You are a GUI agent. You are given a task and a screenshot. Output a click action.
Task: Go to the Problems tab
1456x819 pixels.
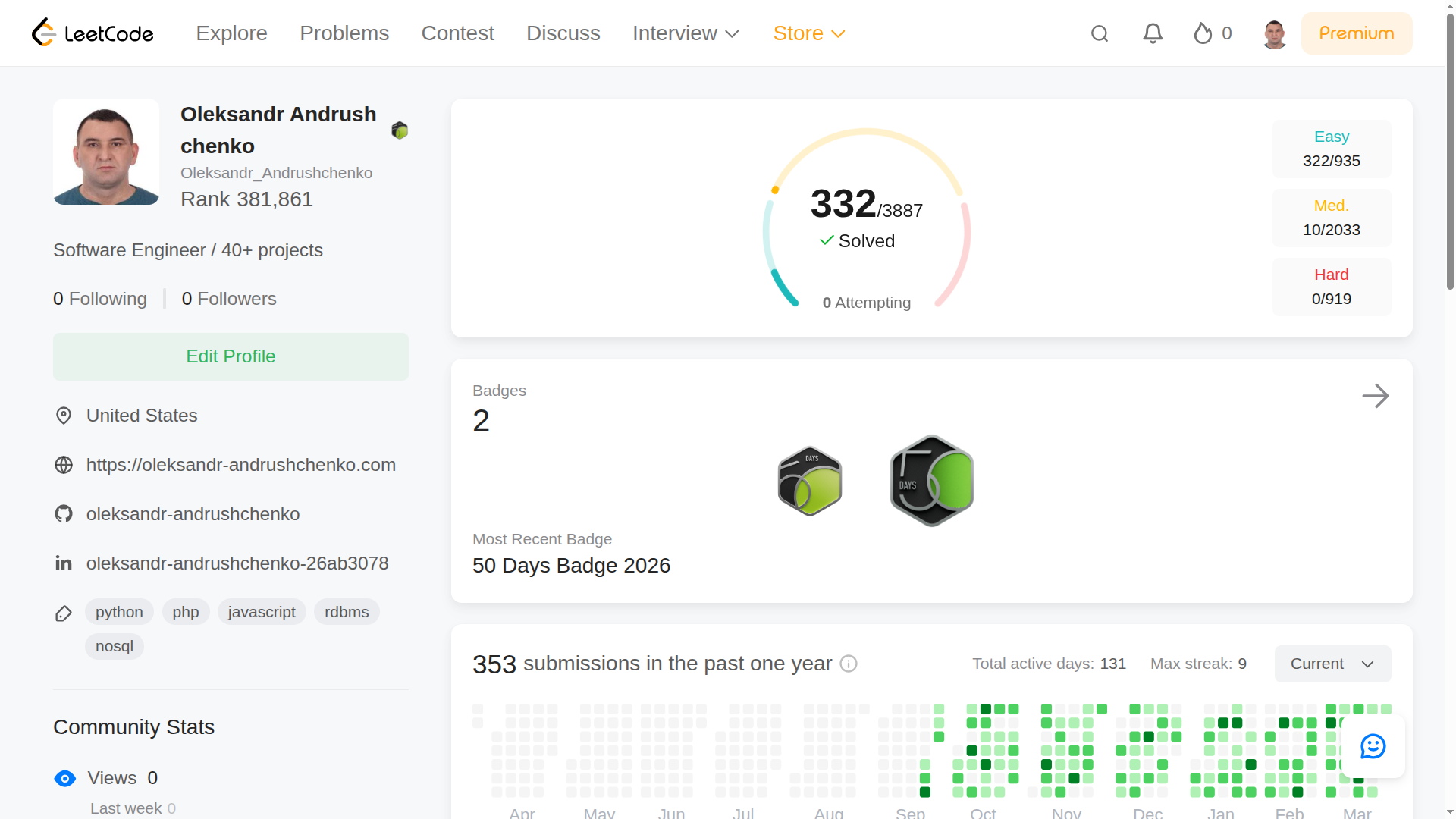point(344,33)
